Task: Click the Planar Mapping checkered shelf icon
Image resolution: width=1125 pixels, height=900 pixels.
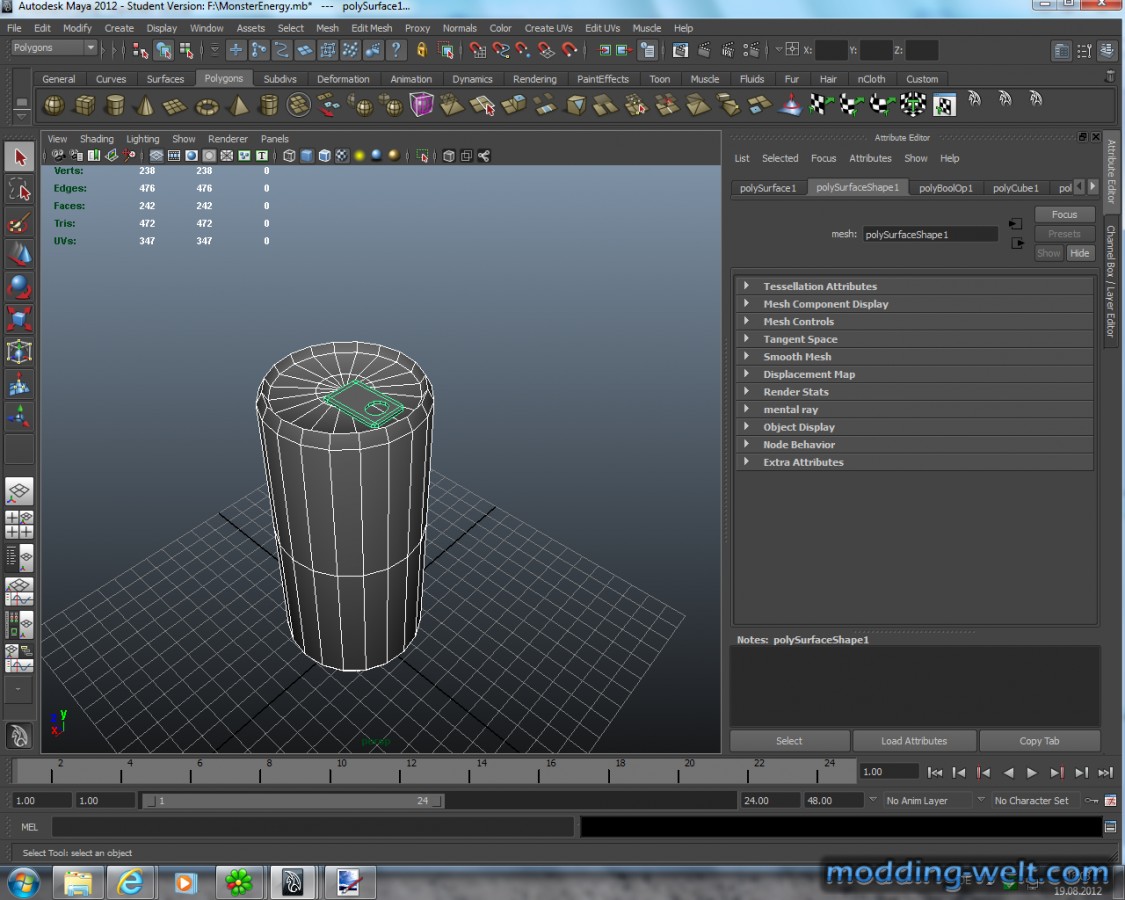Action: [820, 105]
